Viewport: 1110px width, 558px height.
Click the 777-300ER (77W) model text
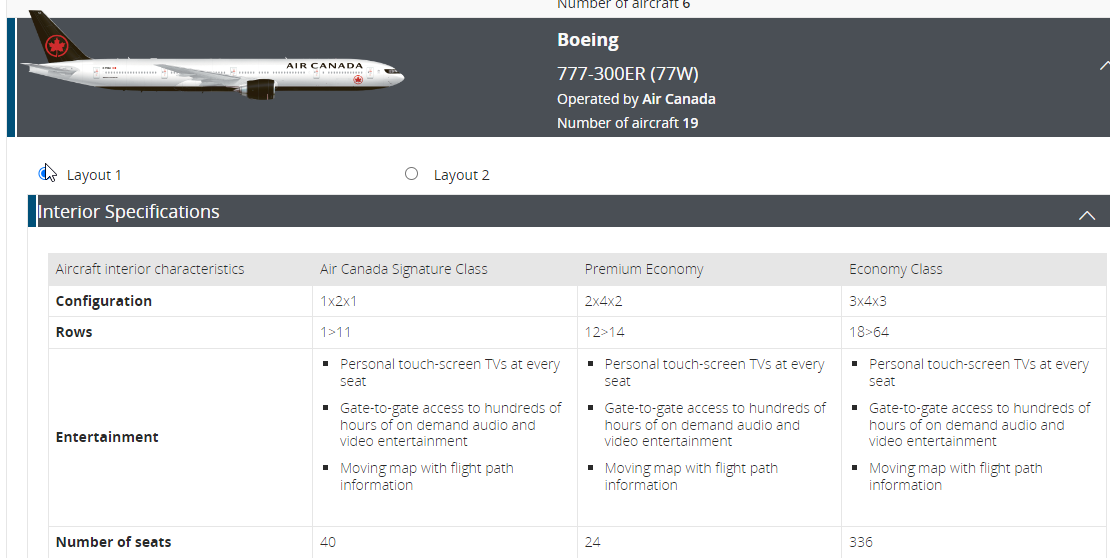(627, 74)
